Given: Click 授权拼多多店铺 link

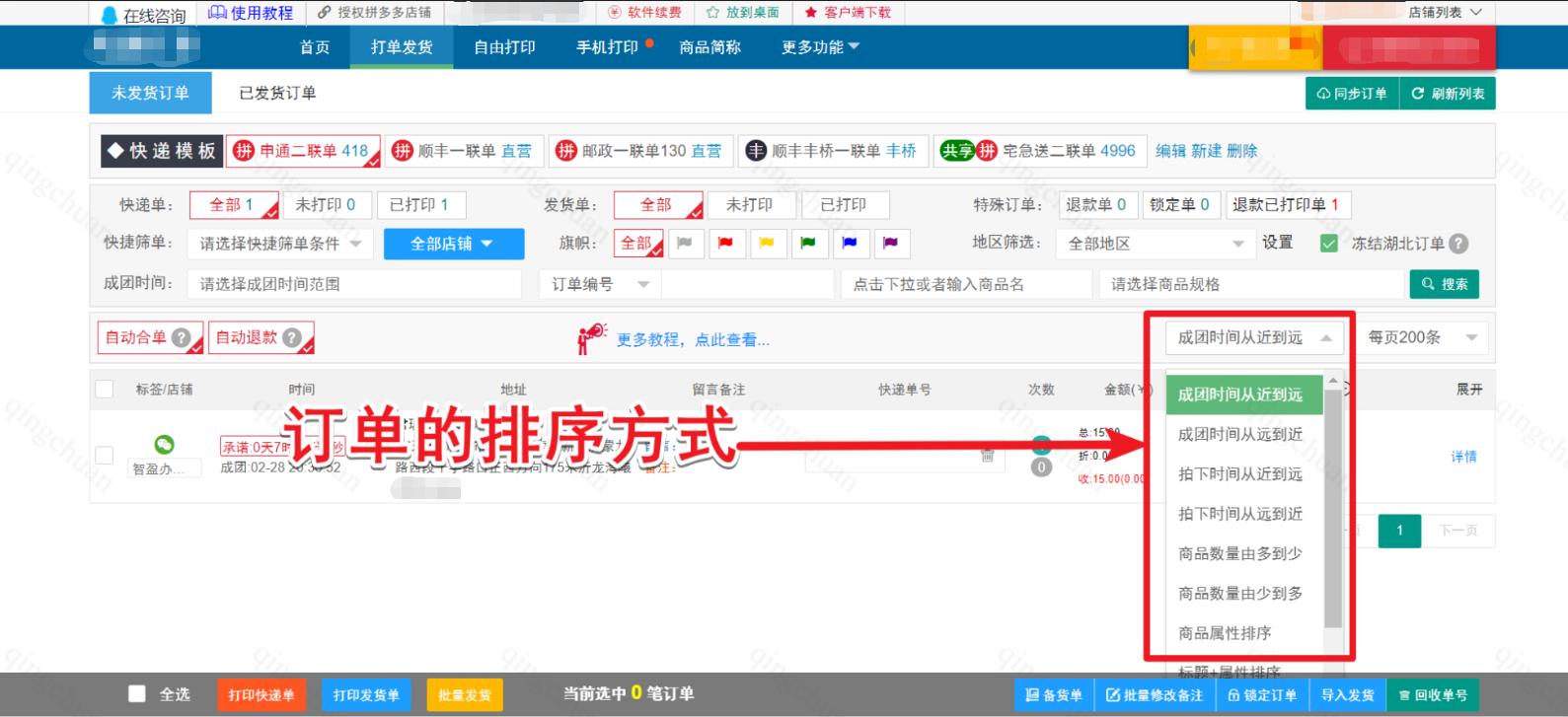Looking at the screenshot, I should 374,13.
